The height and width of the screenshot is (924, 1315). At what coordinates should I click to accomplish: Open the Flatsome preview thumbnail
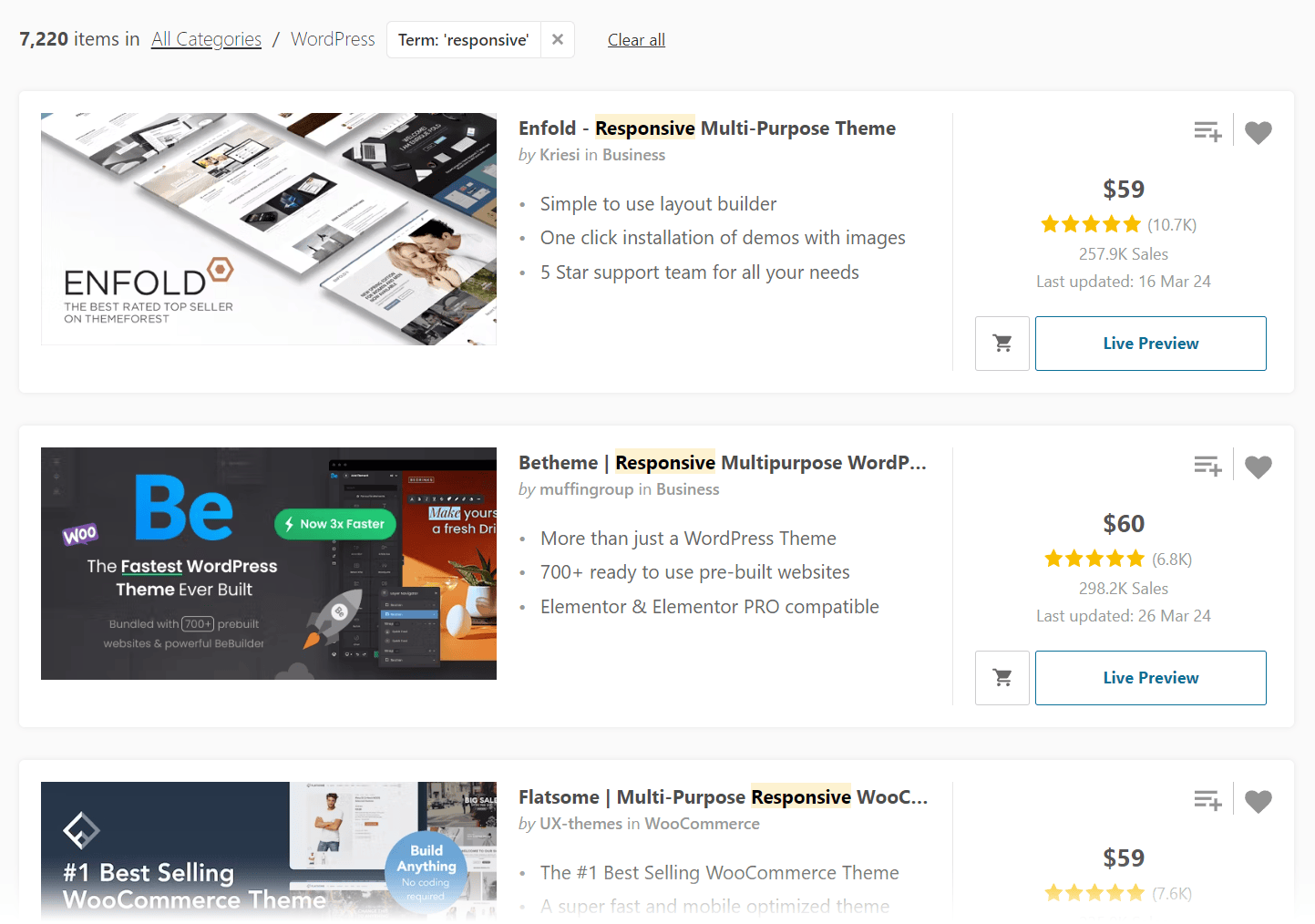269,850
